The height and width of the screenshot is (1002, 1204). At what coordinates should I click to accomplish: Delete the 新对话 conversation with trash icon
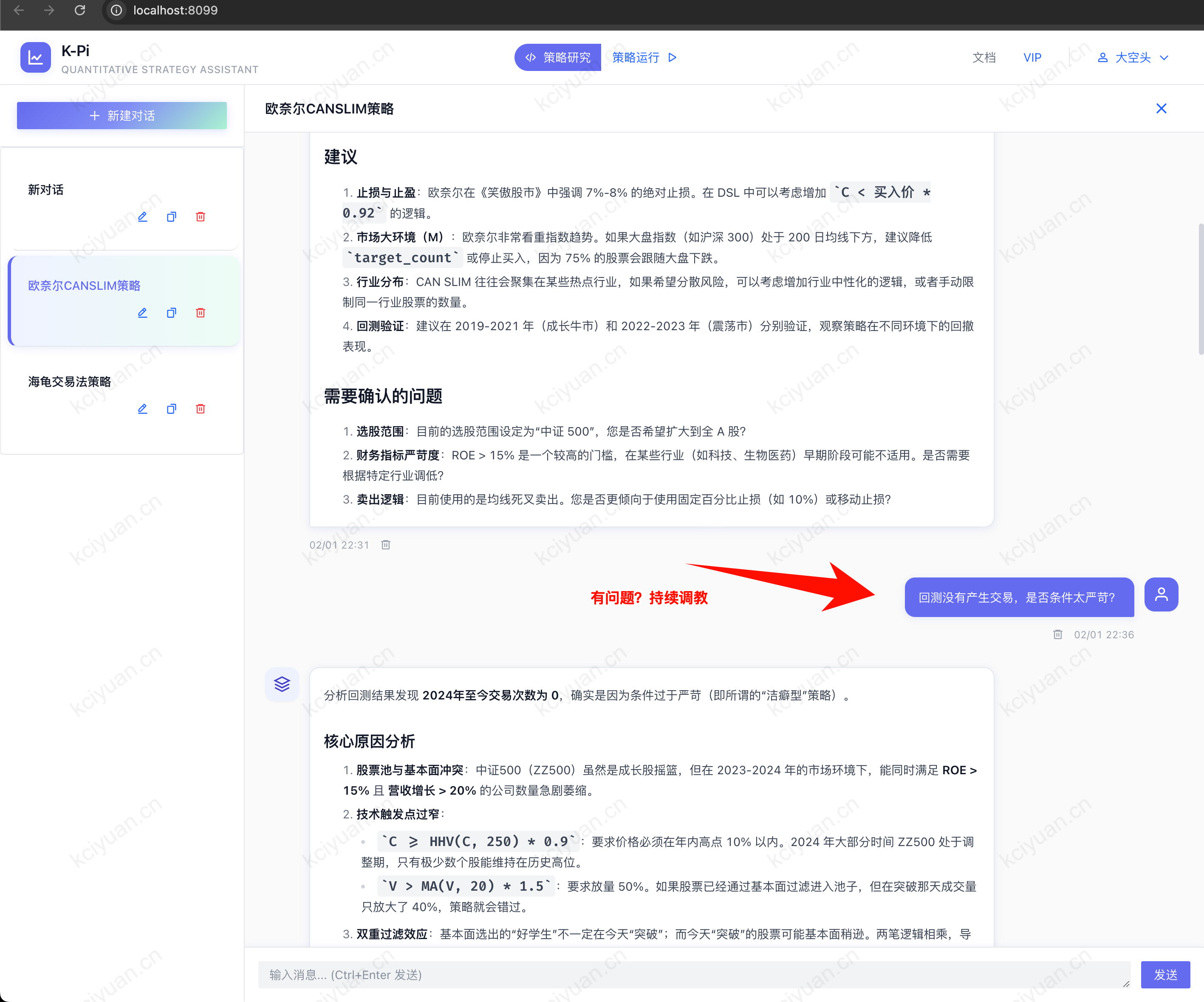[x=201, y=217]
